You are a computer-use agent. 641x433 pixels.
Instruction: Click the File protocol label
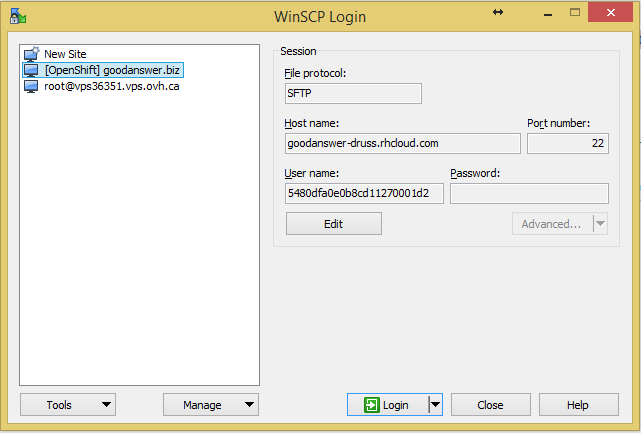tap(315, 74)
